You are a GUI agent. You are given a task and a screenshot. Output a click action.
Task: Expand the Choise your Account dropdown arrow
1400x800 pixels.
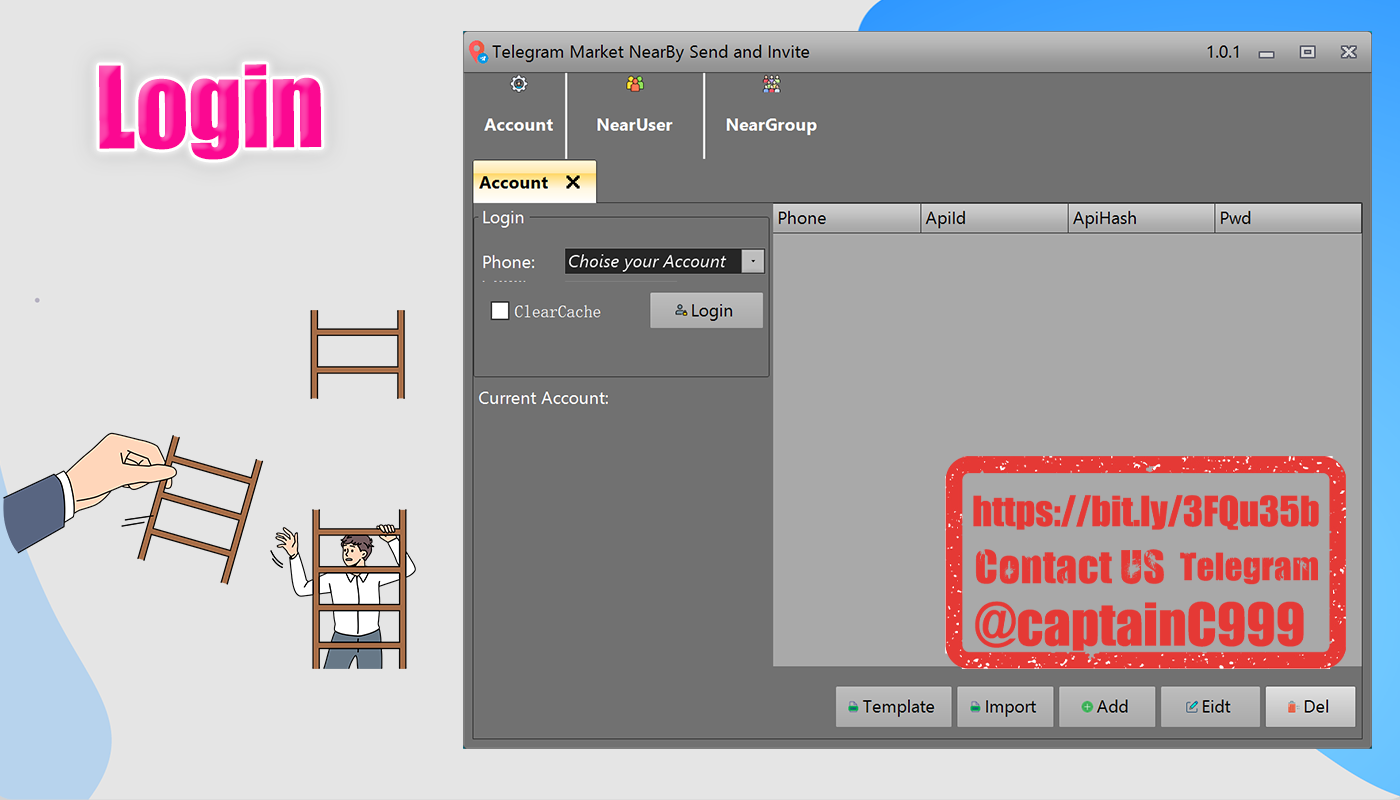tap(753, 262)
